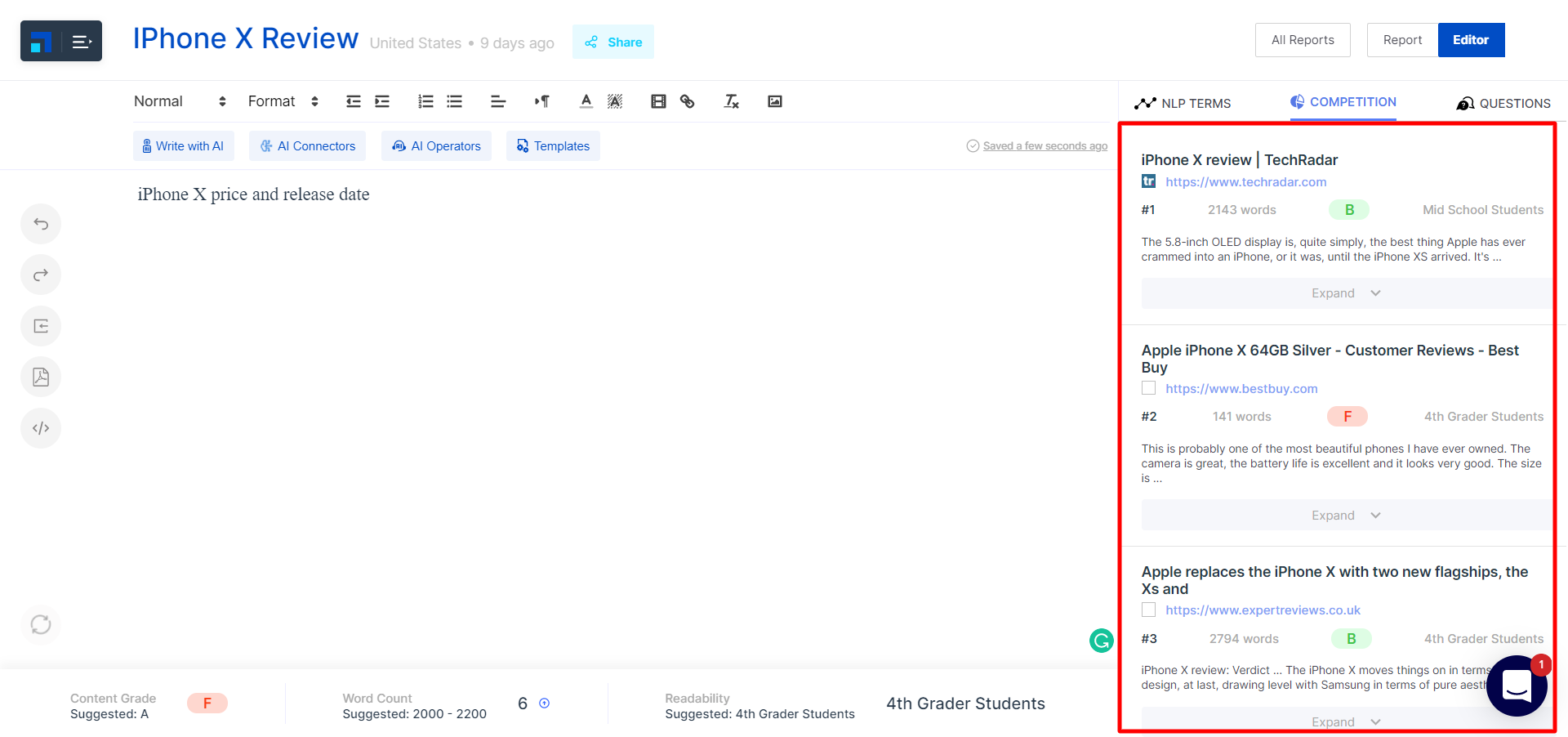Increase indent with indent icon

click(x=381, y=101)
